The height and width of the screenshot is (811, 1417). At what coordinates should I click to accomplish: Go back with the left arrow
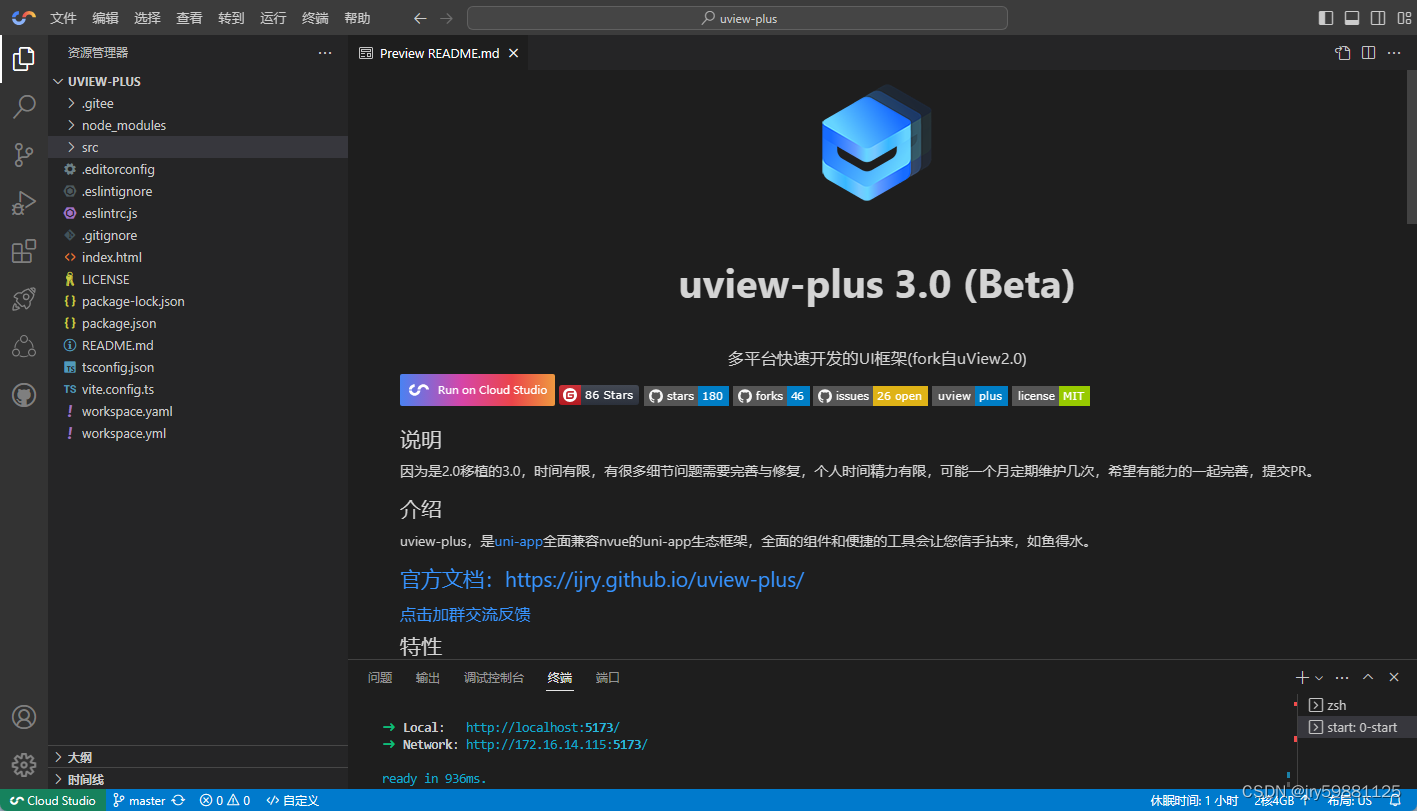click(x=420, y=18)
